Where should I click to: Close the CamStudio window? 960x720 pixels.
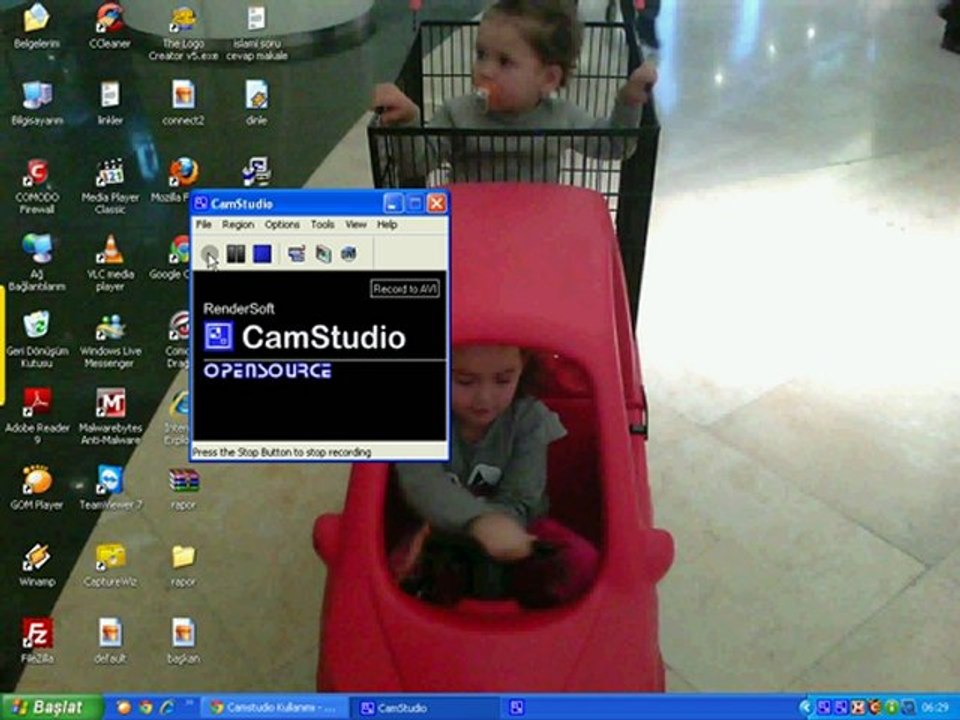tap(437, 203)
